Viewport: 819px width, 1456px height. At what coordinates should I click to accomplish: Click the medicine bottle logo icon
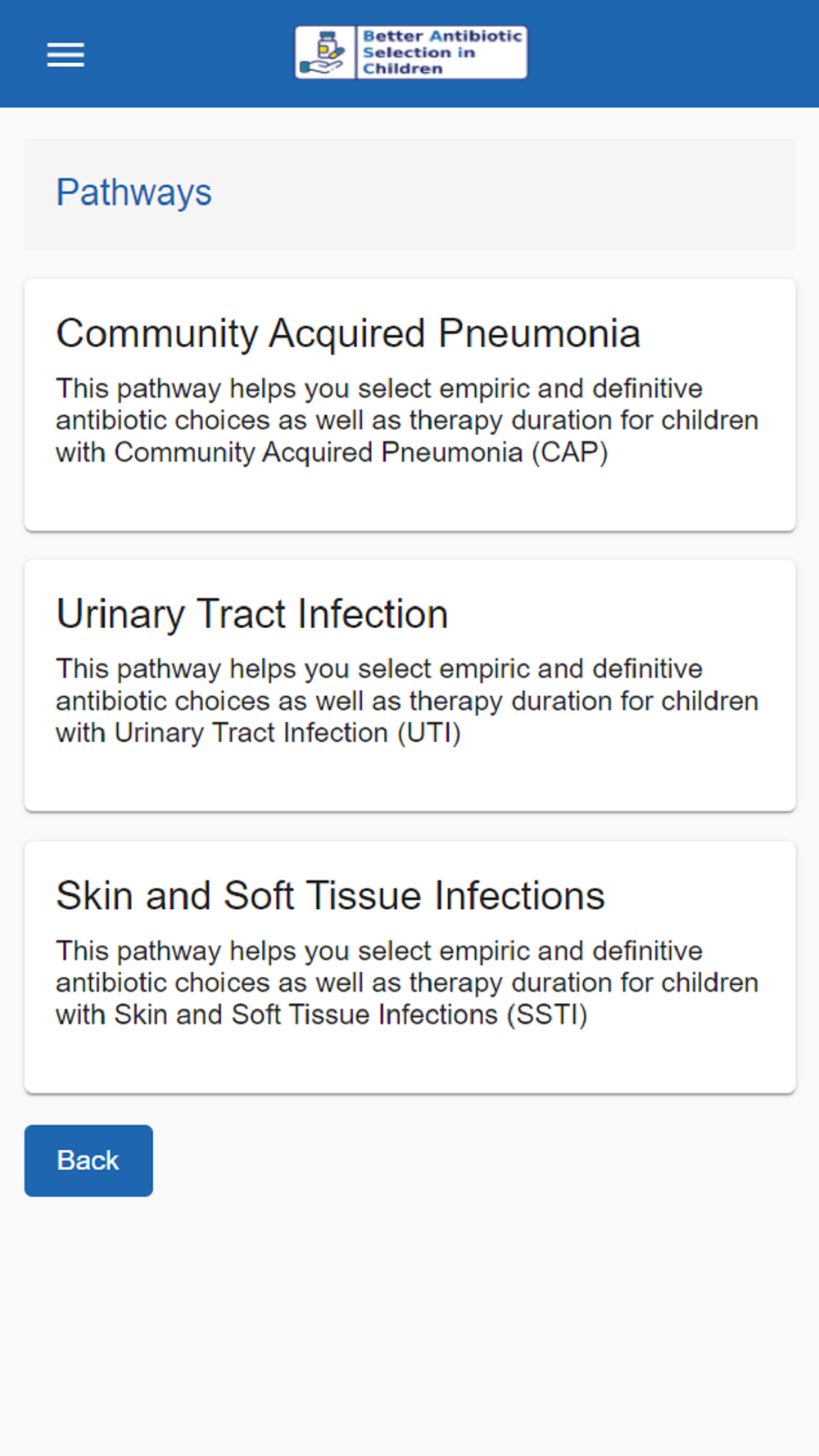point(325,52)
